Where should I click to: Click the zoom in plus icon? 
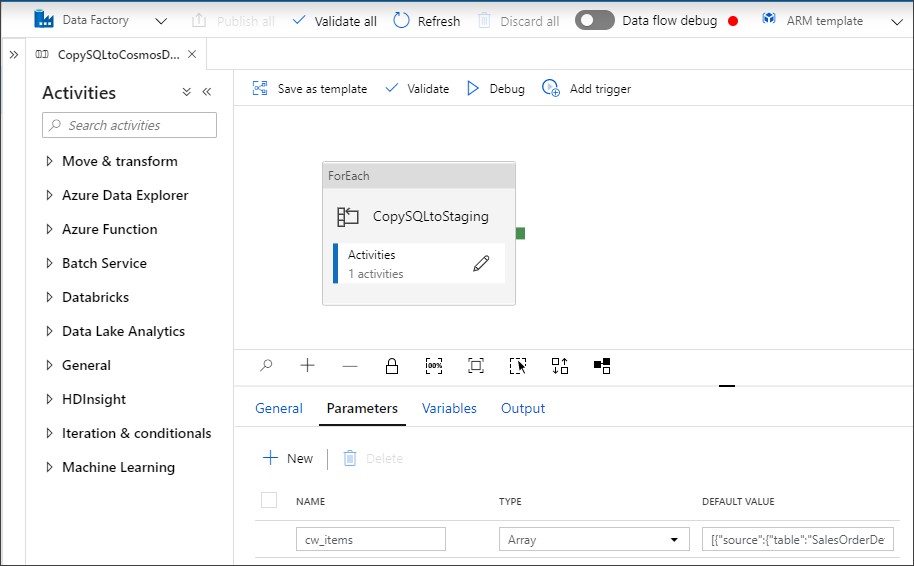(308, 366)
